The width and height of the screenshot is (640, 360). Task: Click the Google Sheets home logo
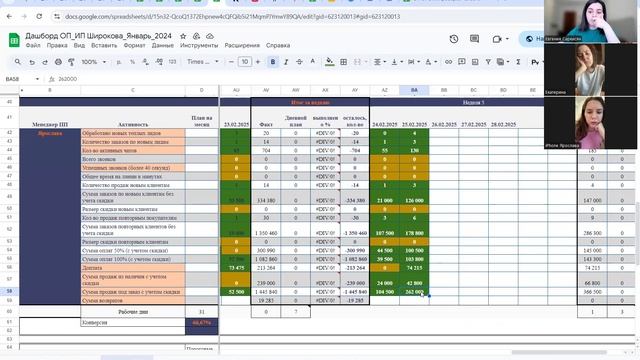tap(14, 40)
